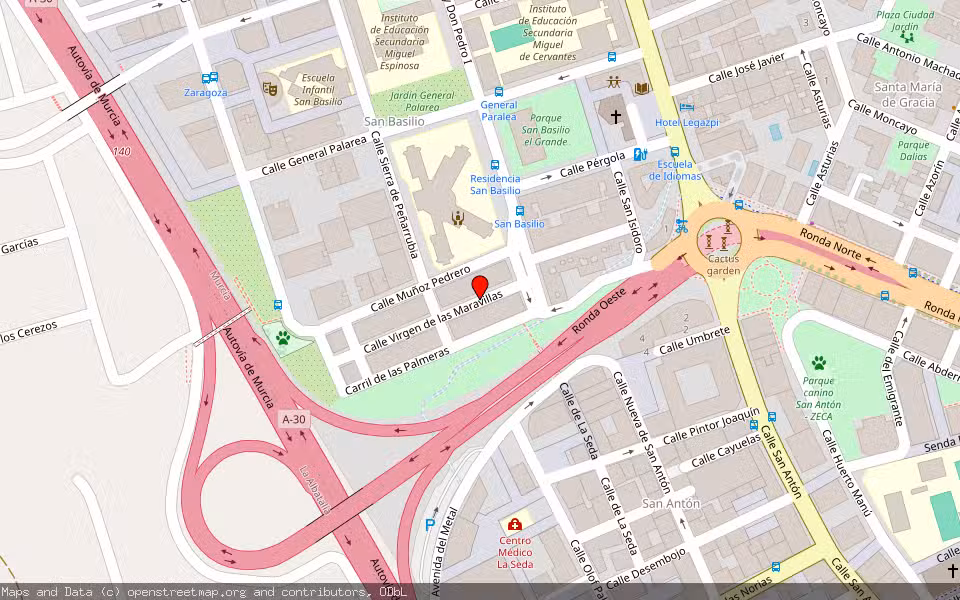Select Parque San Basilio el Grande label
The image size is (960, 600).
point(546,130)
